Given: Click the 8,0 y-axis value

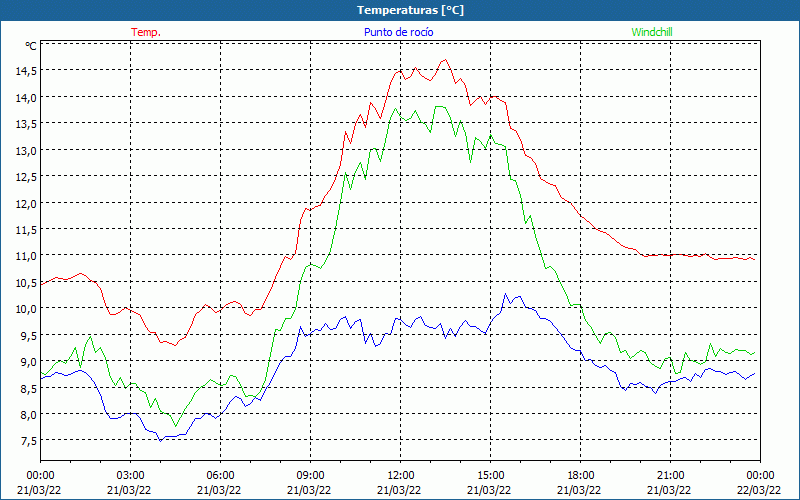Looking at the screenshot, I should pos(29,415).
